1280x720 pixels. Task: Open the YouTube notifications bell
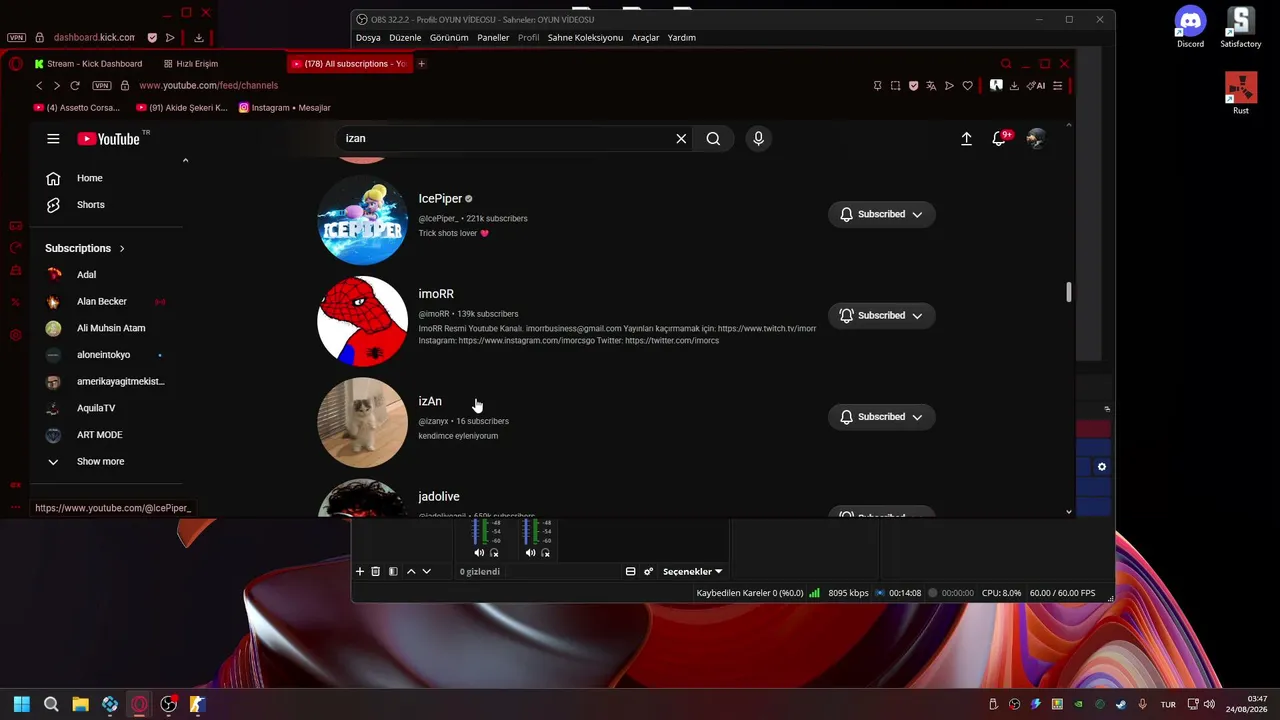999,139
